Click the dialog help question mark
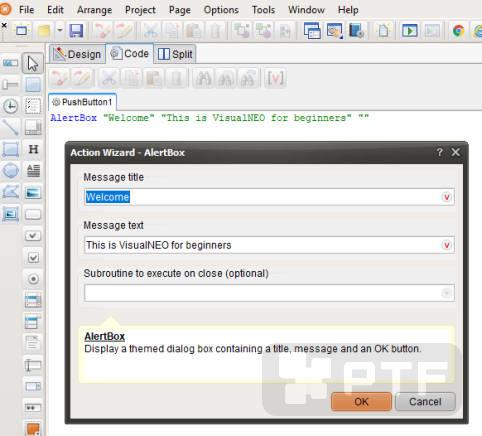The image size is (482, 436). [x=440, y=152]
